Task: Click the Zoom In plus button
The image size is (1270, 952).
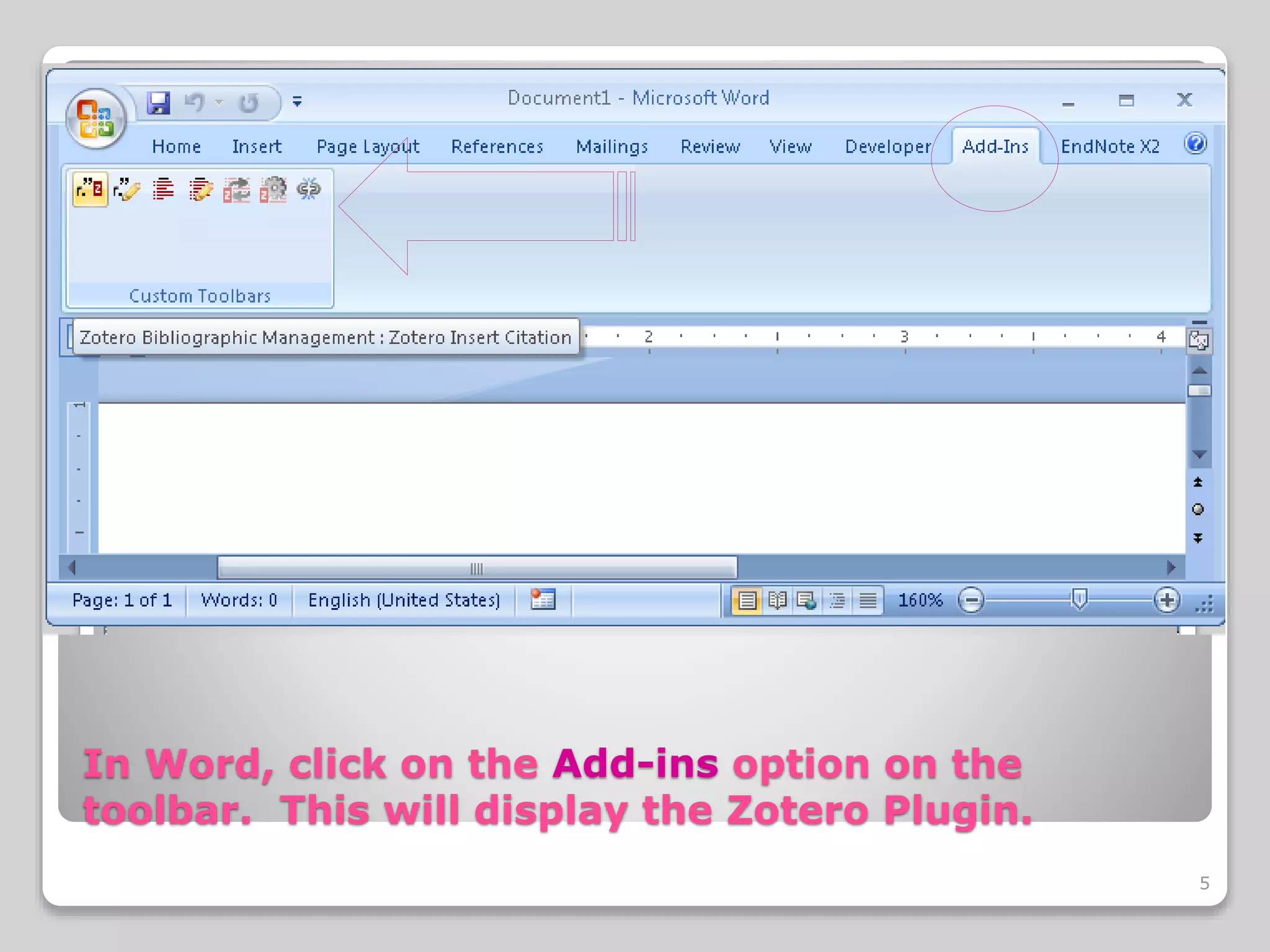Action: pos(1166,600)
